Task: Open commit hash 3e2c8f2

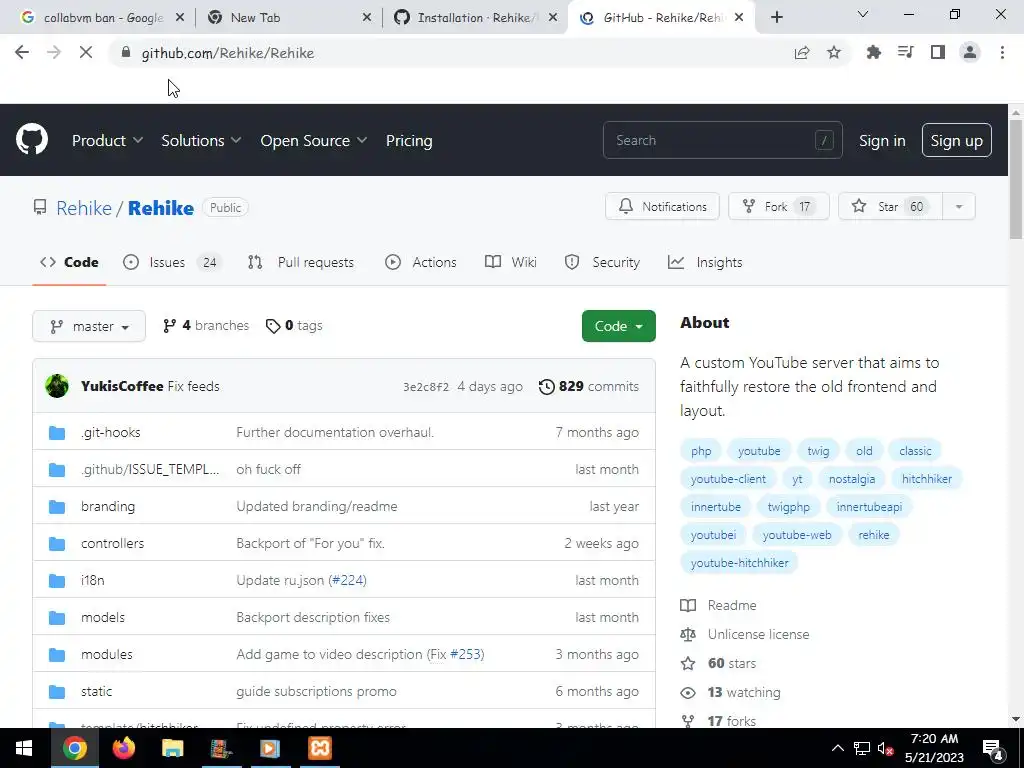Action: tap(426, 387)
